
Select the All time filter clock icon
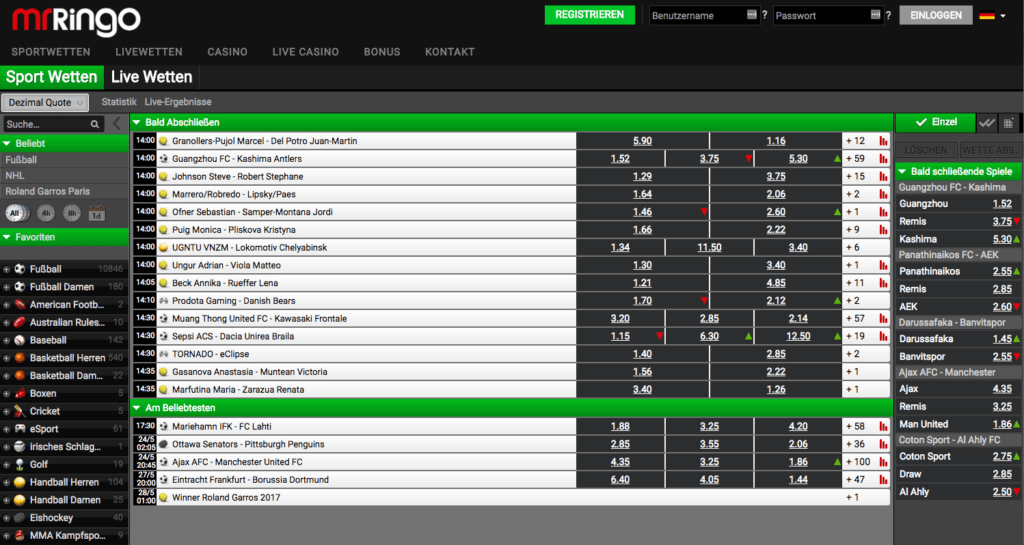pos(16,213)
